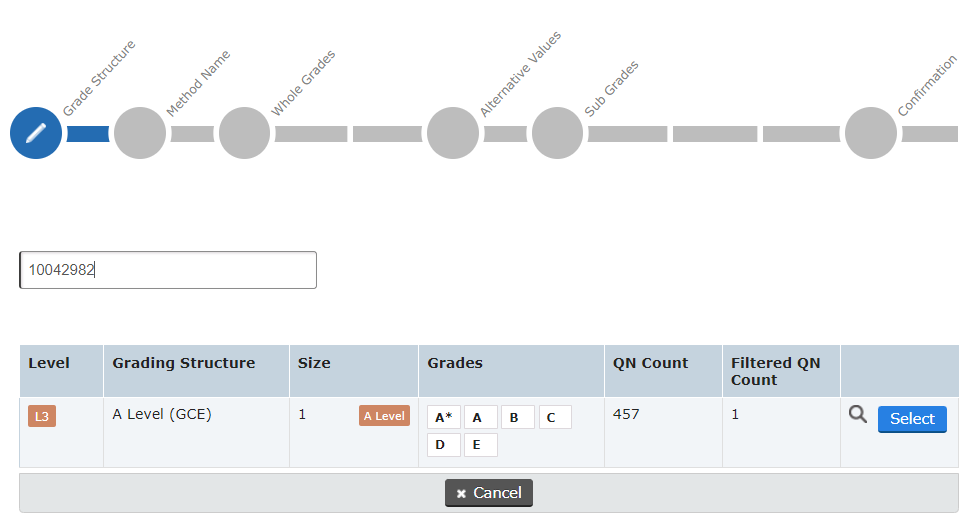Click the QN Count column header
975x519 pixels.
coord(650,363)
